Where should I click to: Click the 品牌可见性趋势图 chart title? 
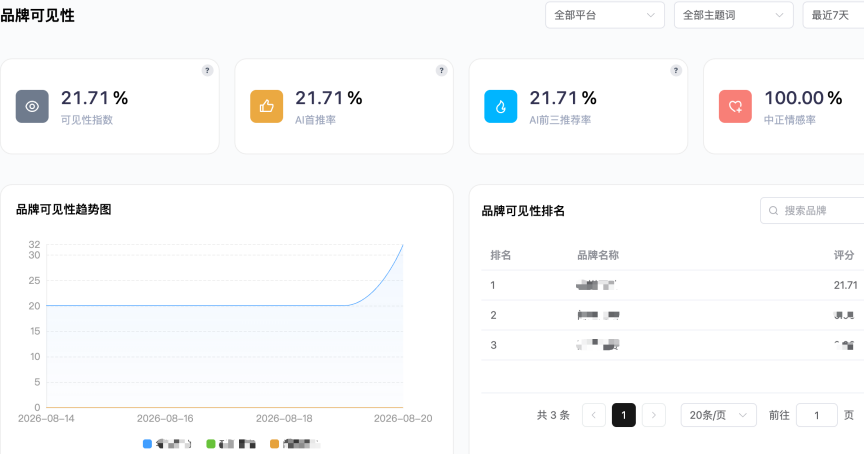pyautogui.click(x=64, y=209)
